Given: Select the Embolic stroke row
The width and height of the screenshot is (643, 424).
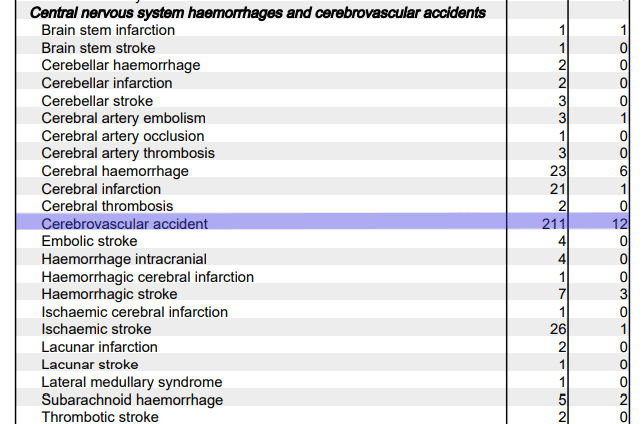Looking at the screenshot, I should point(322,241).
